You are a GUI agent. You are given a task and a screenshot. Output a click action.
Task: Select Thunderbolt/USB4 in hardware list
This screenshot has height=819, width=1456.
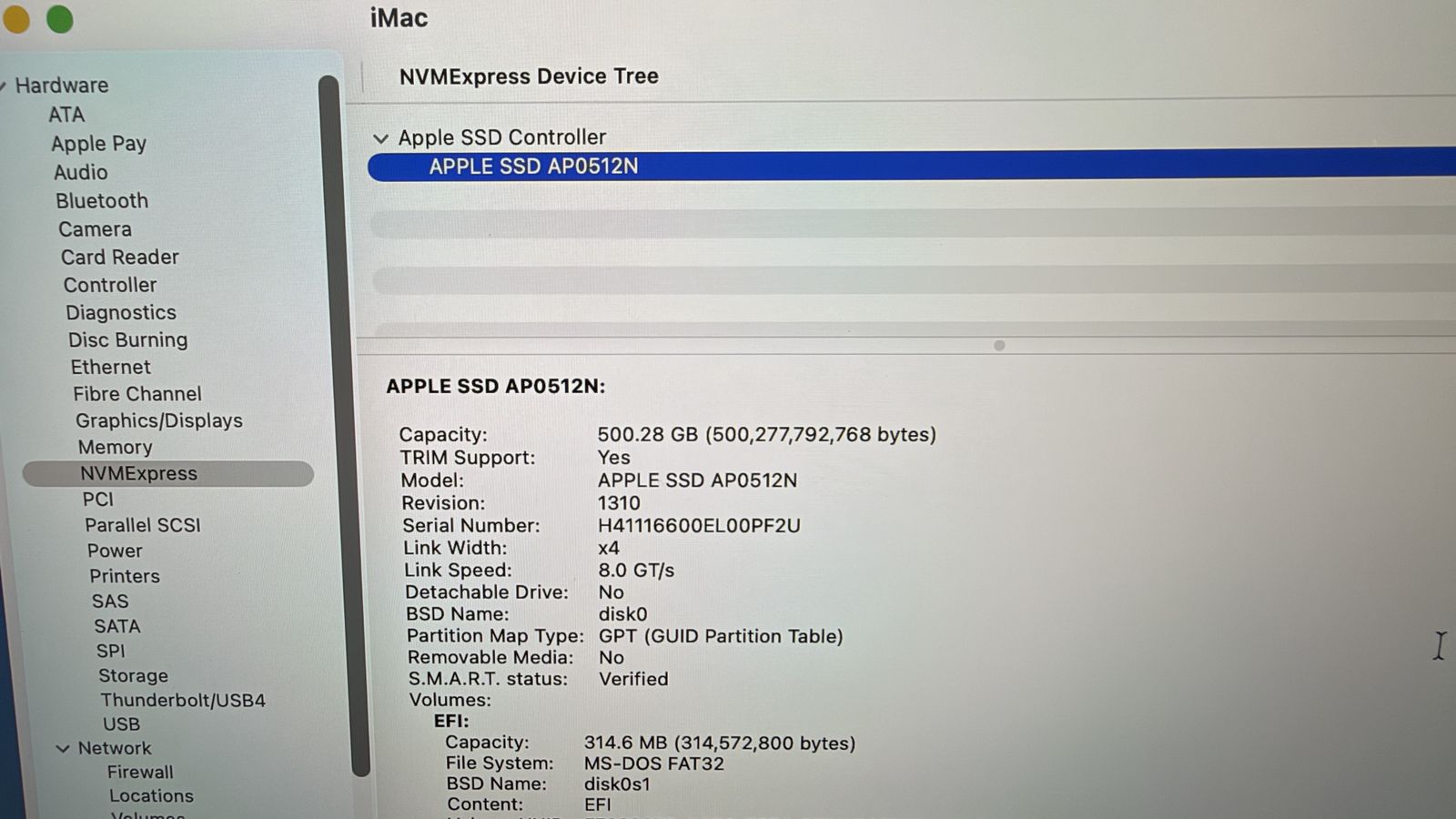pyautogui.click(x=183, y=700)
